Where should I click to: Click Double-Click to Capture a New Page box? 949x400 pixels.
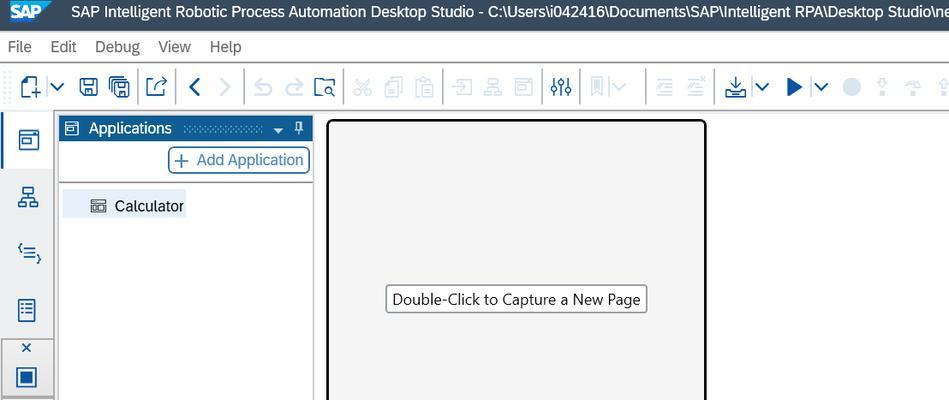516,299
